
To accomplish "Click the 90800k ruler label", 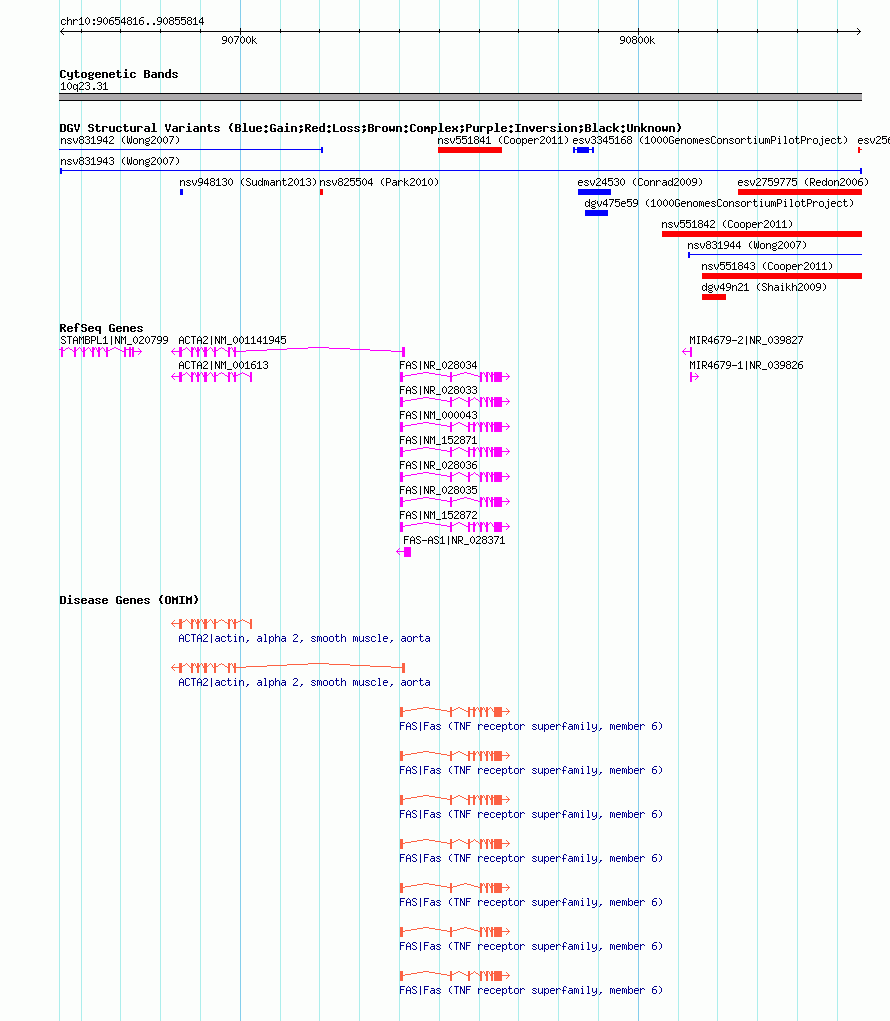I will pos(637,40).
